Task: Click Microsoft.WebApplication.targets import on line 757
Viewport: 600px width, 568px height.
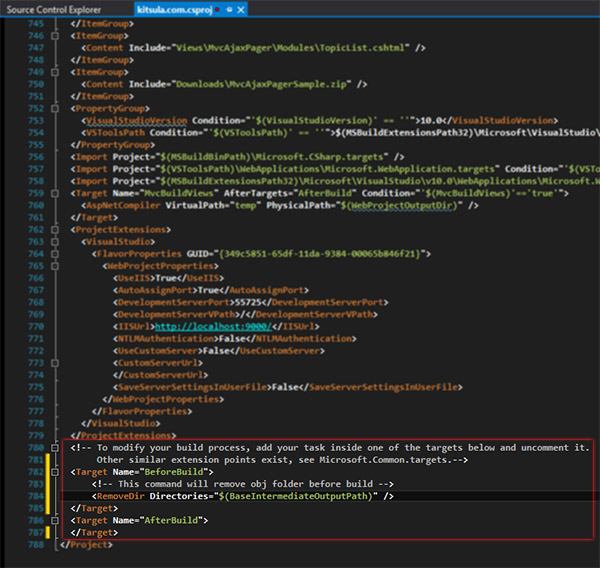Action: coord(330,169)
